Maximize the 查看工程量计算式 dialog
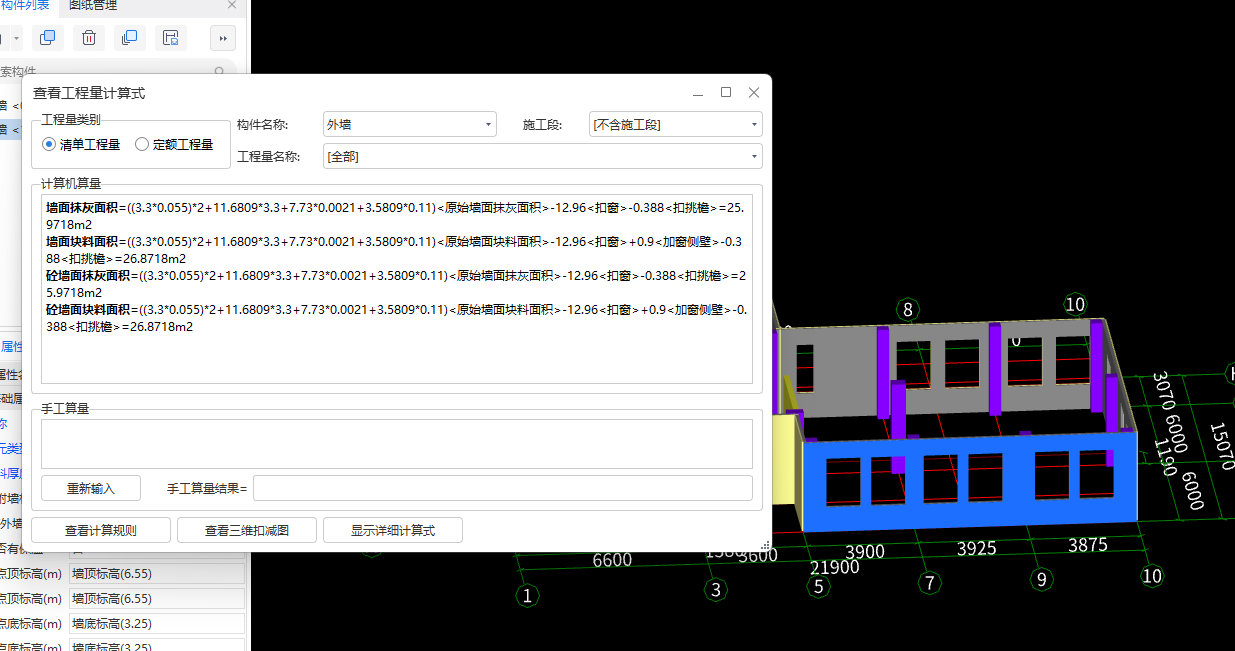The image size is (1235, 651). (726, 92)
